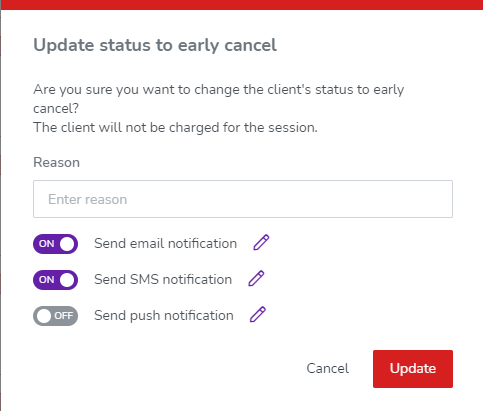This screenshot has height=411, width=483.
Task: Click the ON text inside the SMS switch
Action: [x=47, y=280]
